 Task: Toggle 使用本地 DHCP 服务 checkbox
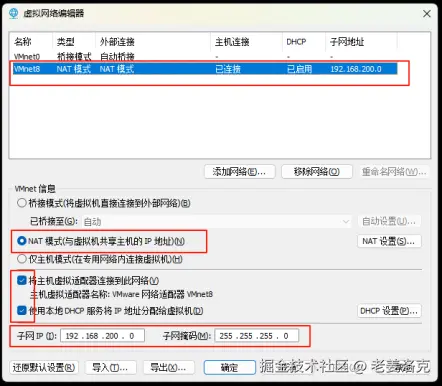tap(22, 311)
